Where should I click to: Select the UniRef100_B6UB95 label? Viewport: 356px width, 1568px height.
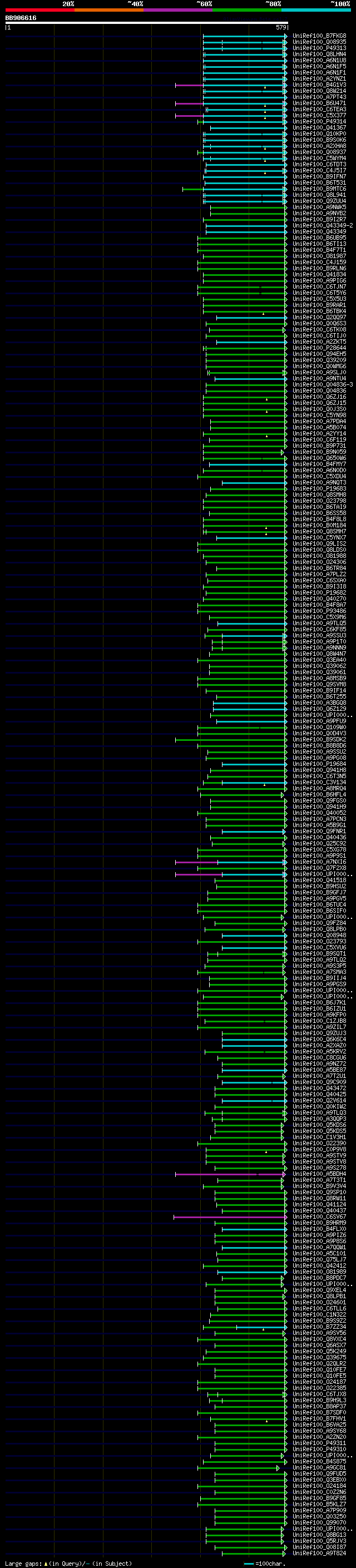pyautogui.click(x=319, y=238)
